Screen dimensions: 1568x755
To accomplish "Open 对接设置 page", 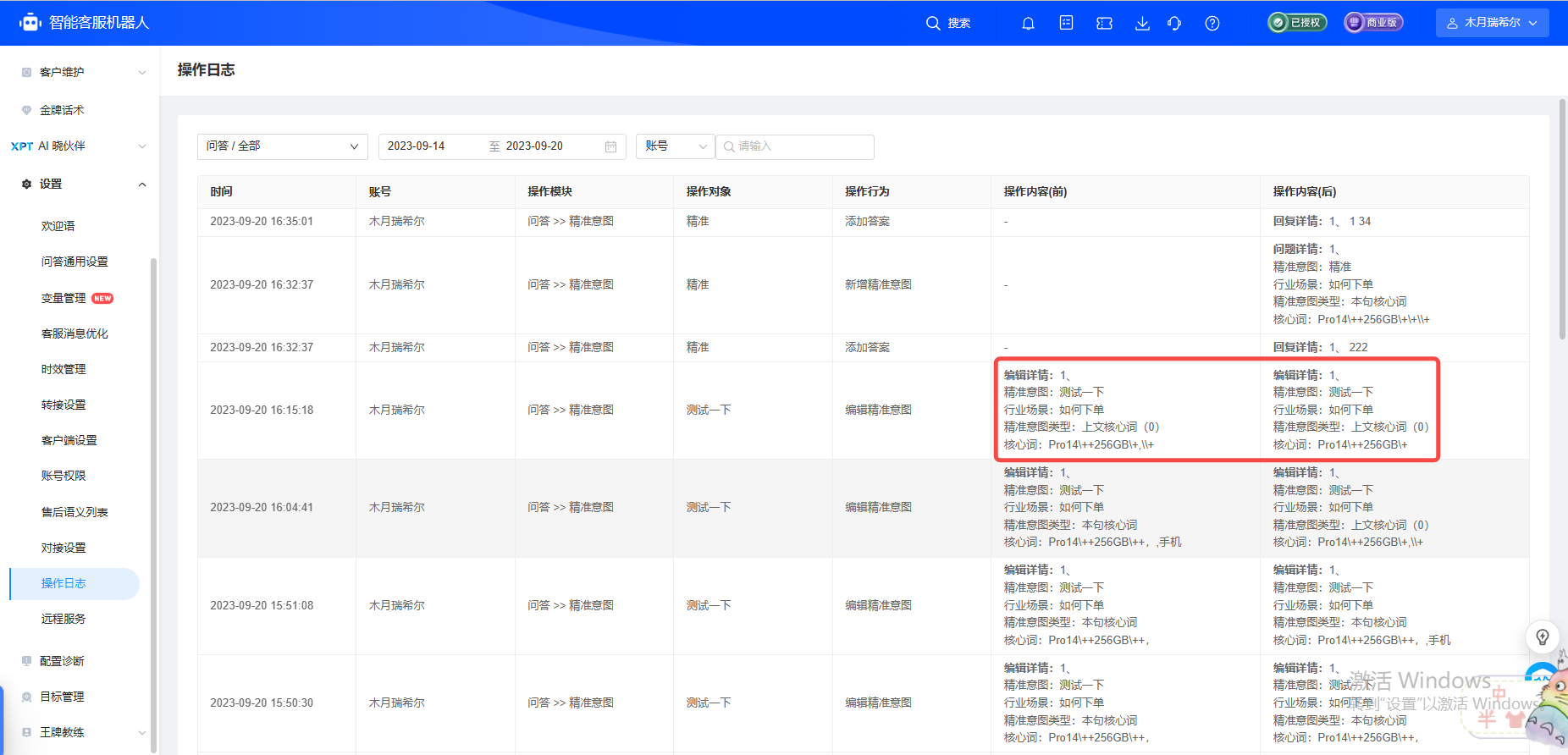I will [x=63, y=548].
